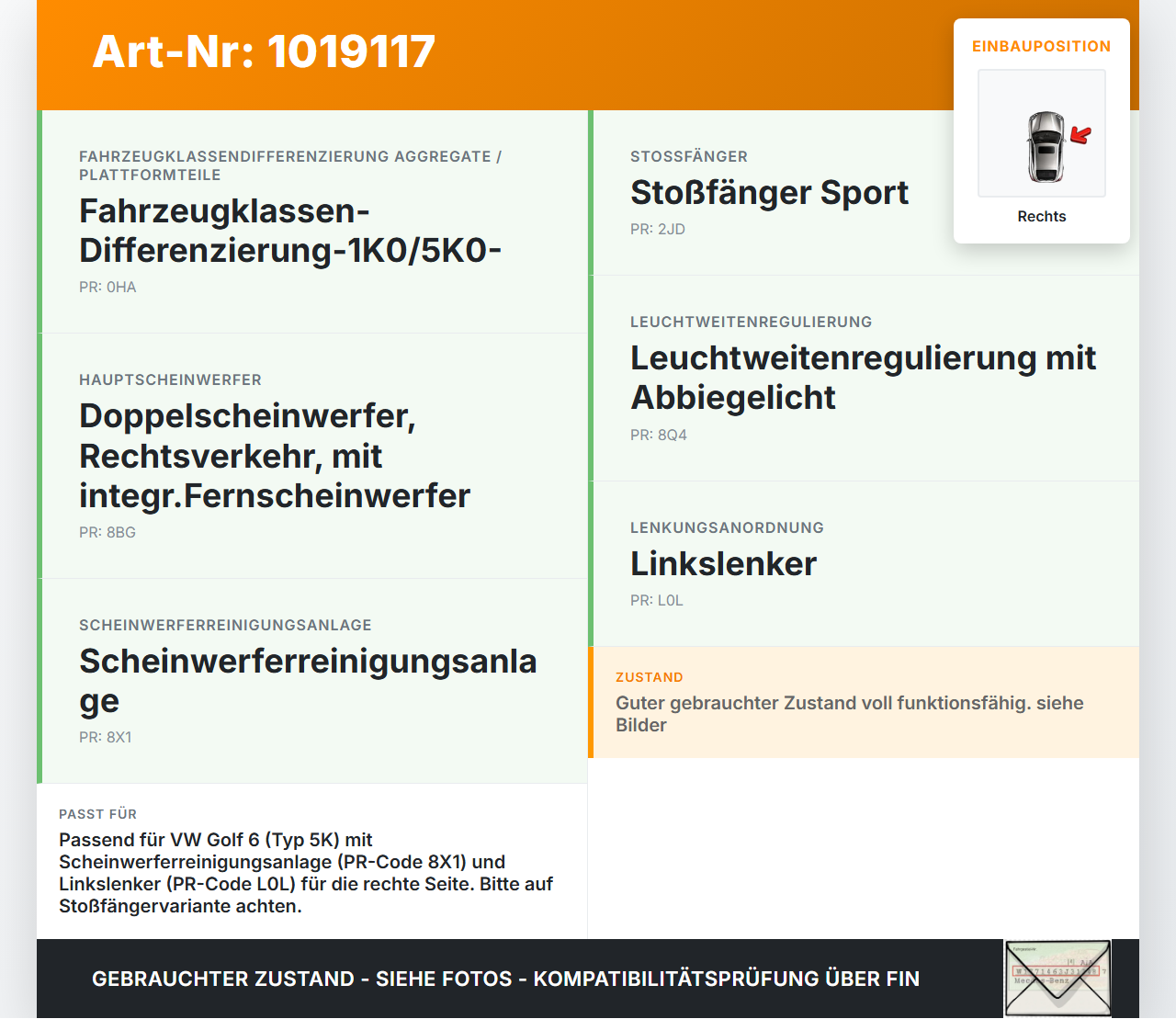
Task: Click PR code 8BG under Doppelscheinwerfer
Action: (x=107, y=532)
